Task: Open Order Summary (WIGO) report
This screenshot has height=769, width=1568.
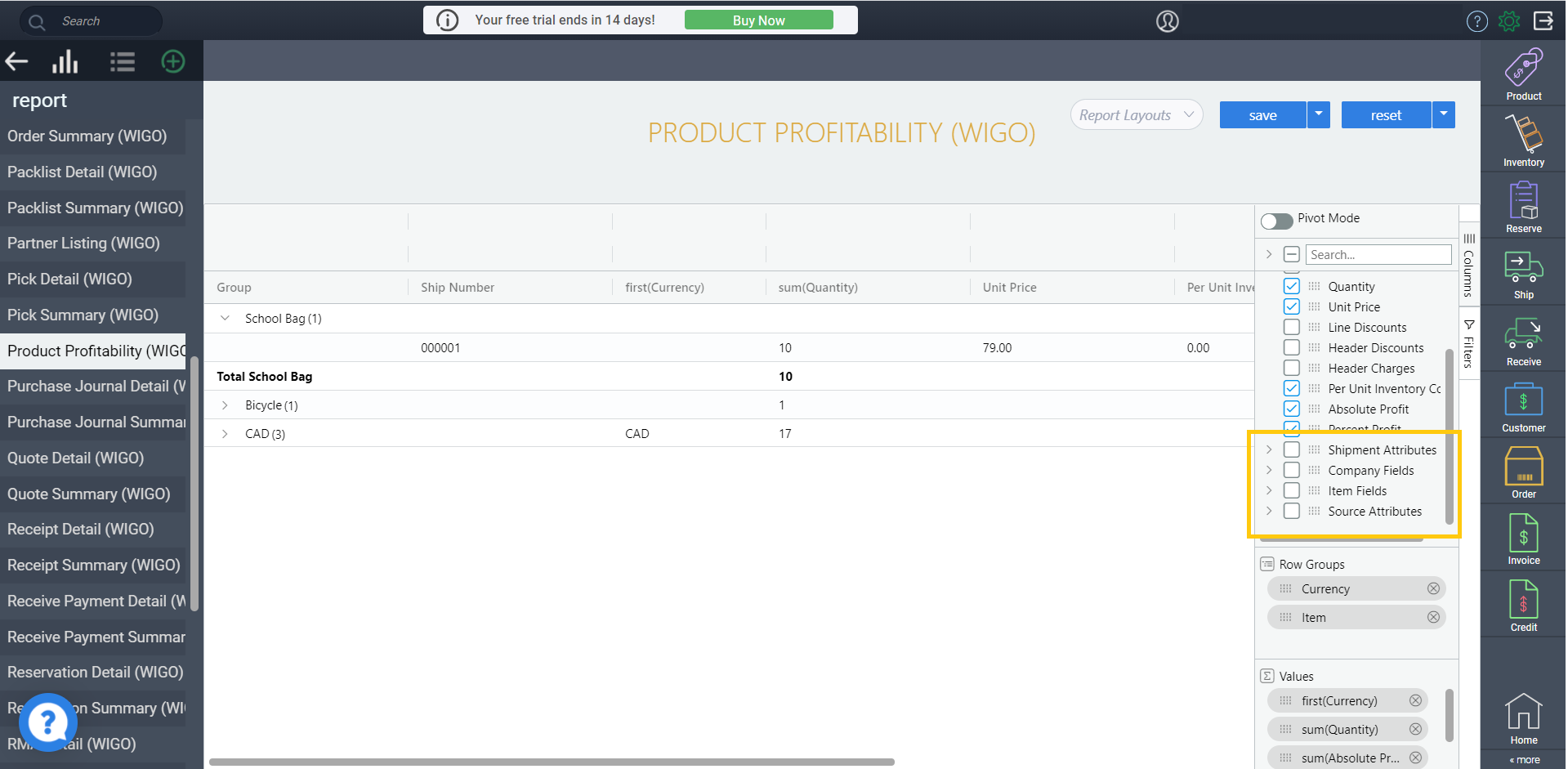Action: pyautogui.click(x=93, y=136)
